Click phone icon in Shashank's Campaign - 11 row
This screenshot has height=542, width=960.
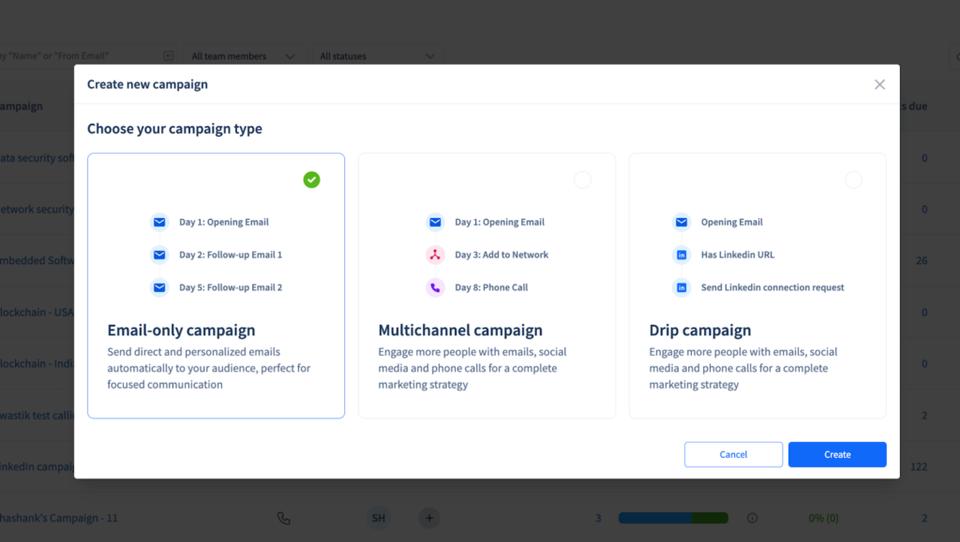pos(283,518)
